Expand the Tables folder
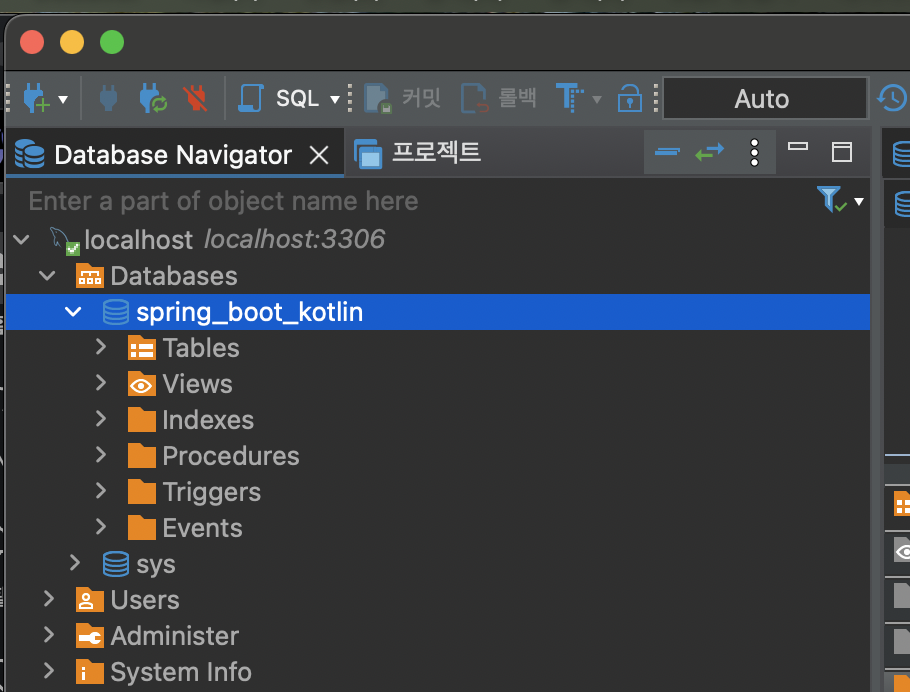910x692 pixels. 101,347
